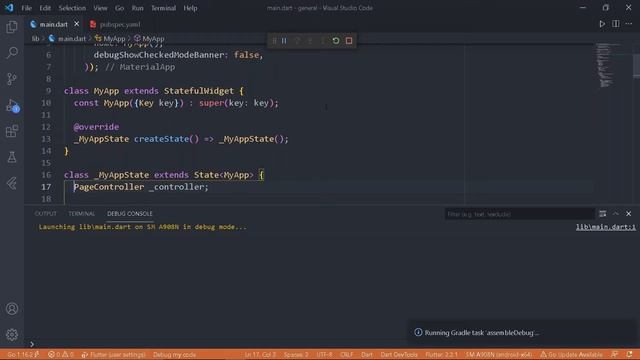This screenshot has height=360, width=640.
Task: Open the Testing flask view
Action: coord(12,157)
